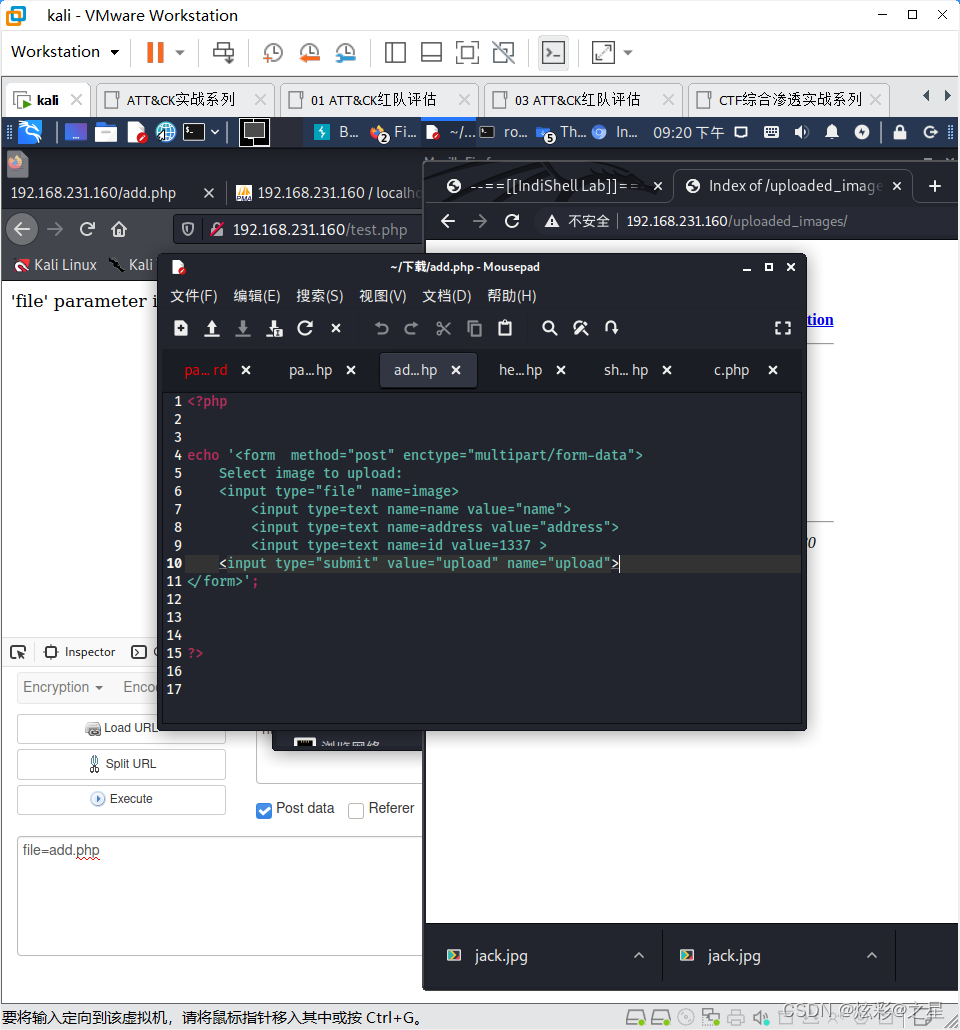Viewport: 960px width, 1030px height.
Task: Click VMware take snapshot icon
Action: point(273,53)
